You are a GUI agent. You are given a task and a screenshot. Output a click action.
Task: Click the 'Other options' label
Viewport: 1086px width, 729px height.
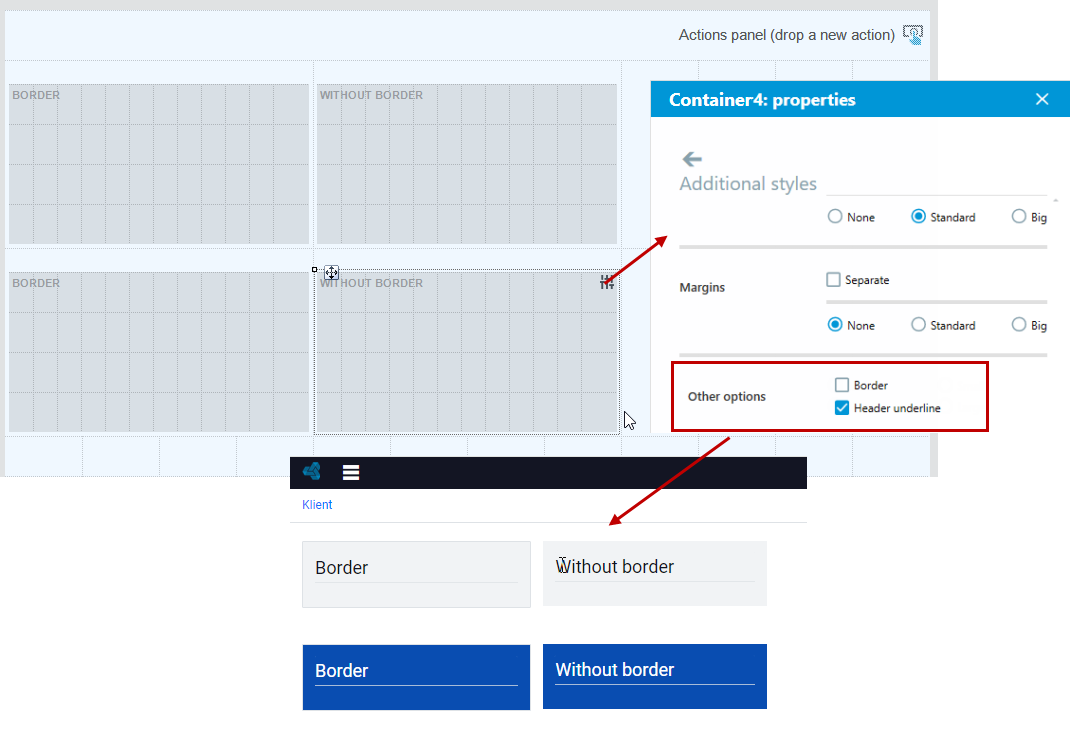pyautogui.click(x=727, y=397)
